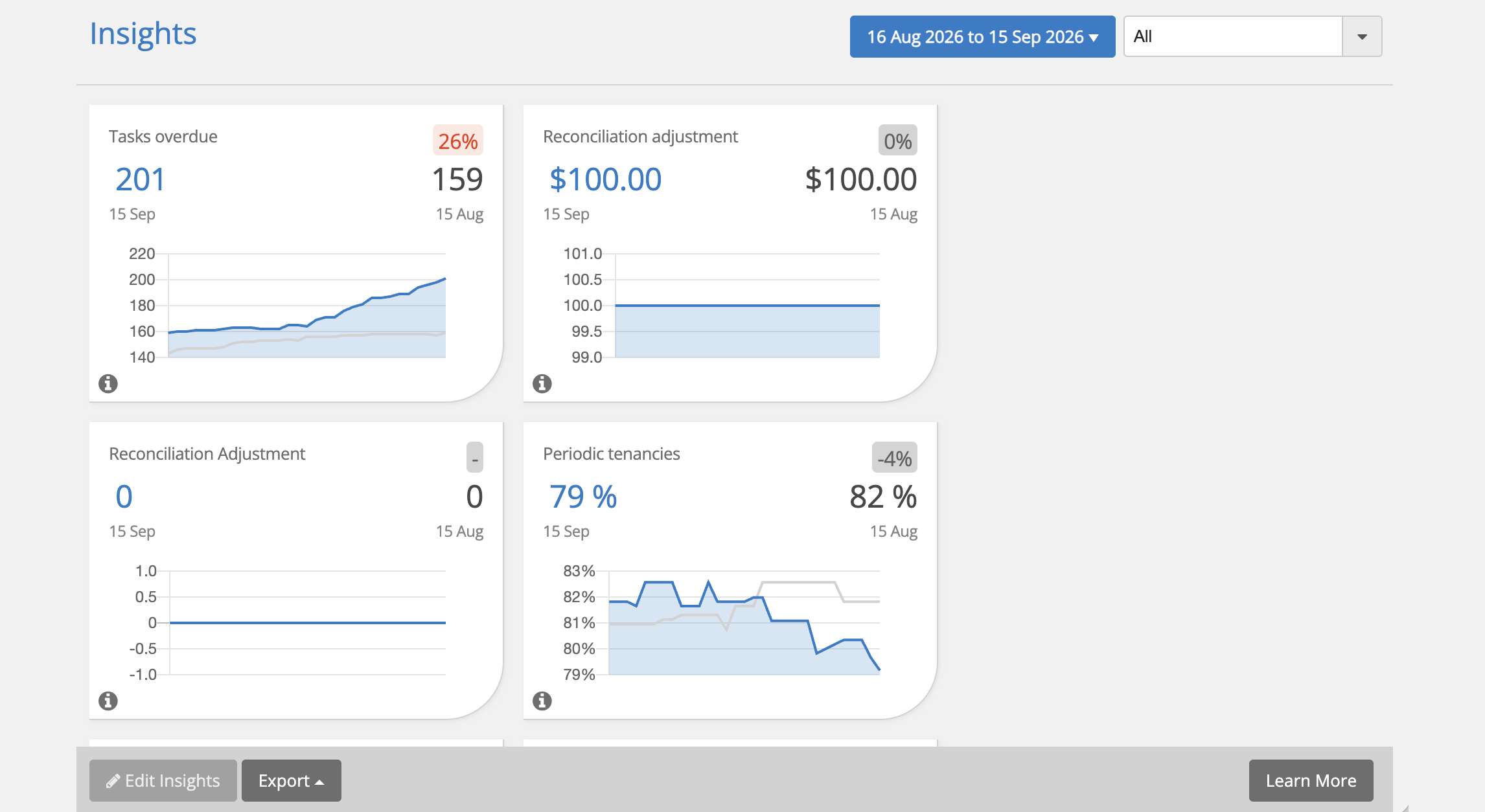1485x812 pixels.
Task: Open the Export menu
Action: click(292, 780)
